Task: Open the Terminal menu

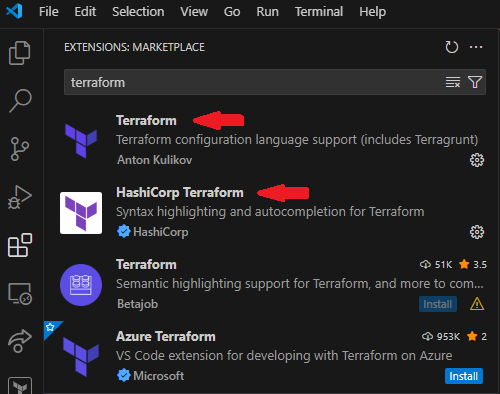Action: (x=319, y=12)
